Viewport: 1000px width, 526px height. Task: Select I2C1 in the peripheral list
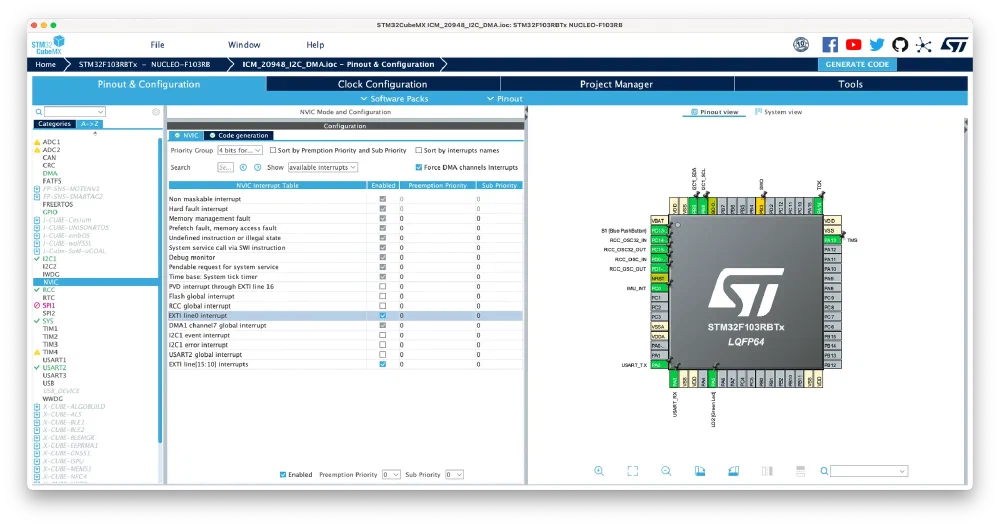(x=50, y=258)
